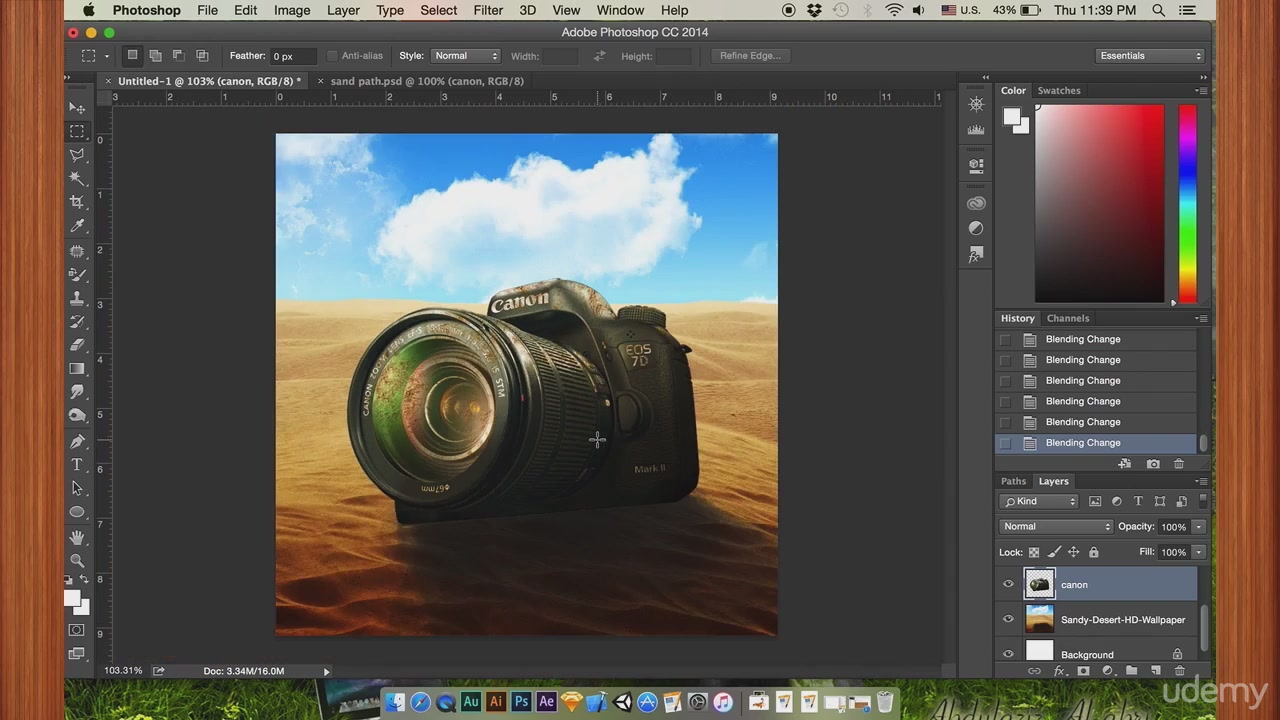The width and height of the screenshot is (1280, 720).
Task: Select the Pen tool
Action: tap(77, 441)
